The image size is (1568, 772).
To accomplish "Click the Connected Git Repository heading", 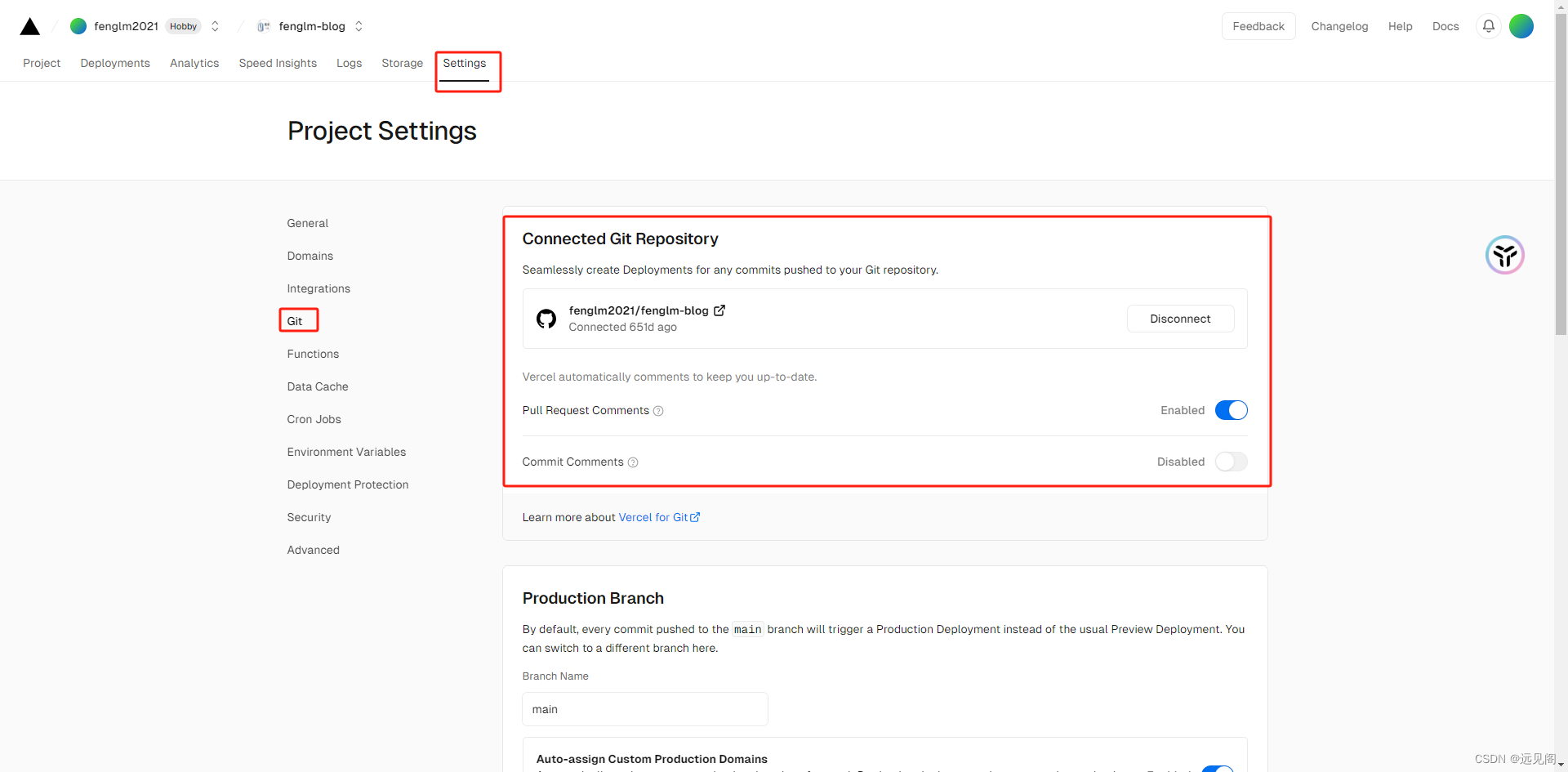I will (620, 239).
